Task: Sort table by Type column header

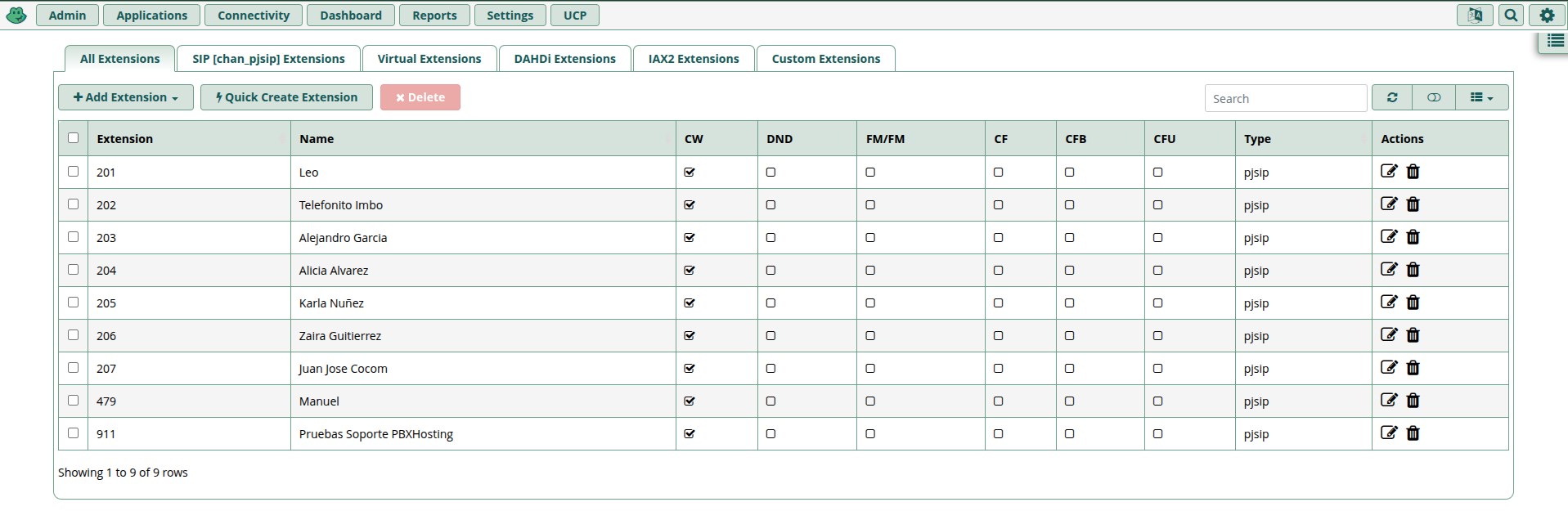Action: point(1303,139)
